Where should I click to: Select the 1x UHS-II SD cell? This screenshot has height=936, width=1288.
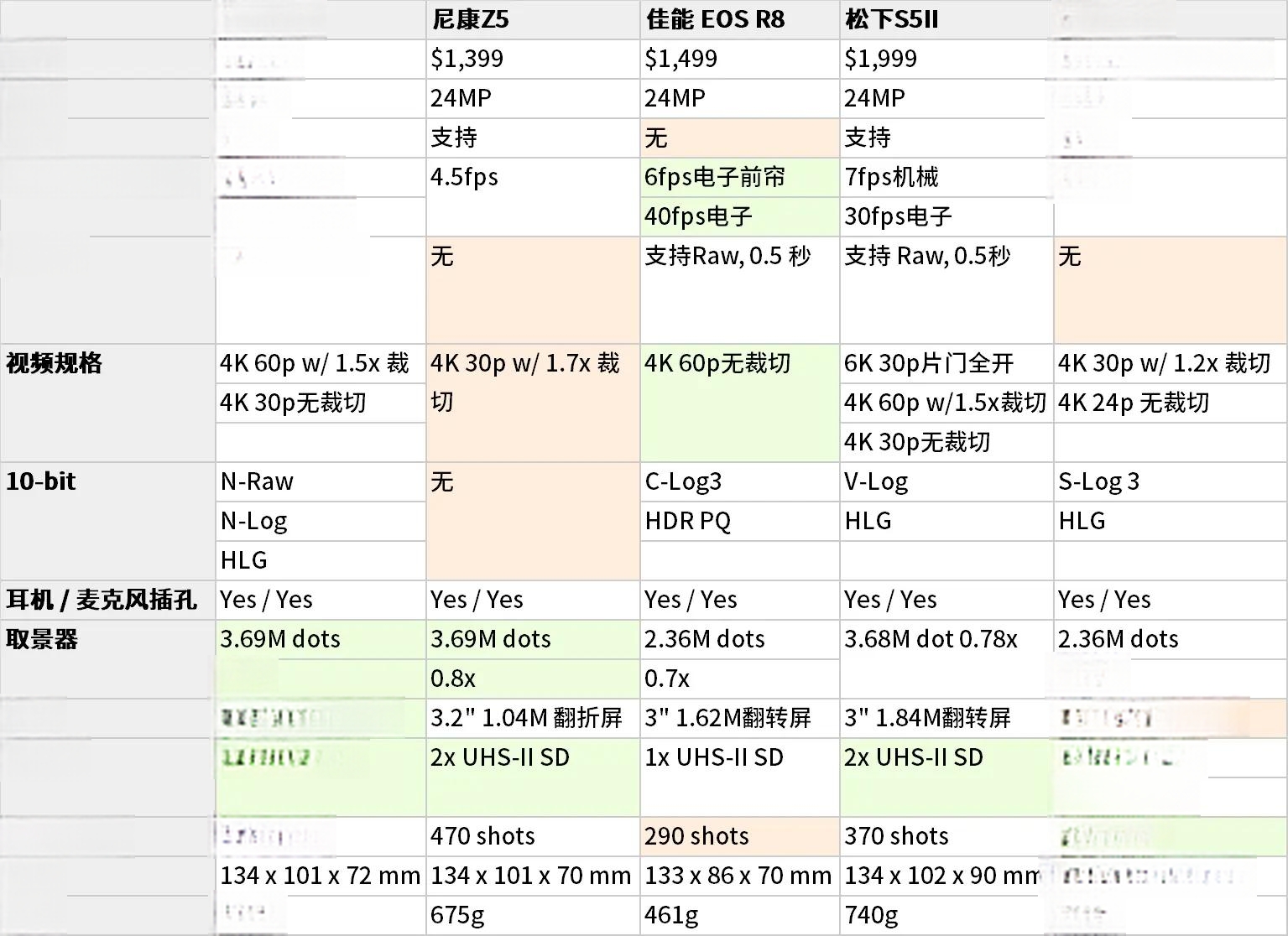coord(739,777)
